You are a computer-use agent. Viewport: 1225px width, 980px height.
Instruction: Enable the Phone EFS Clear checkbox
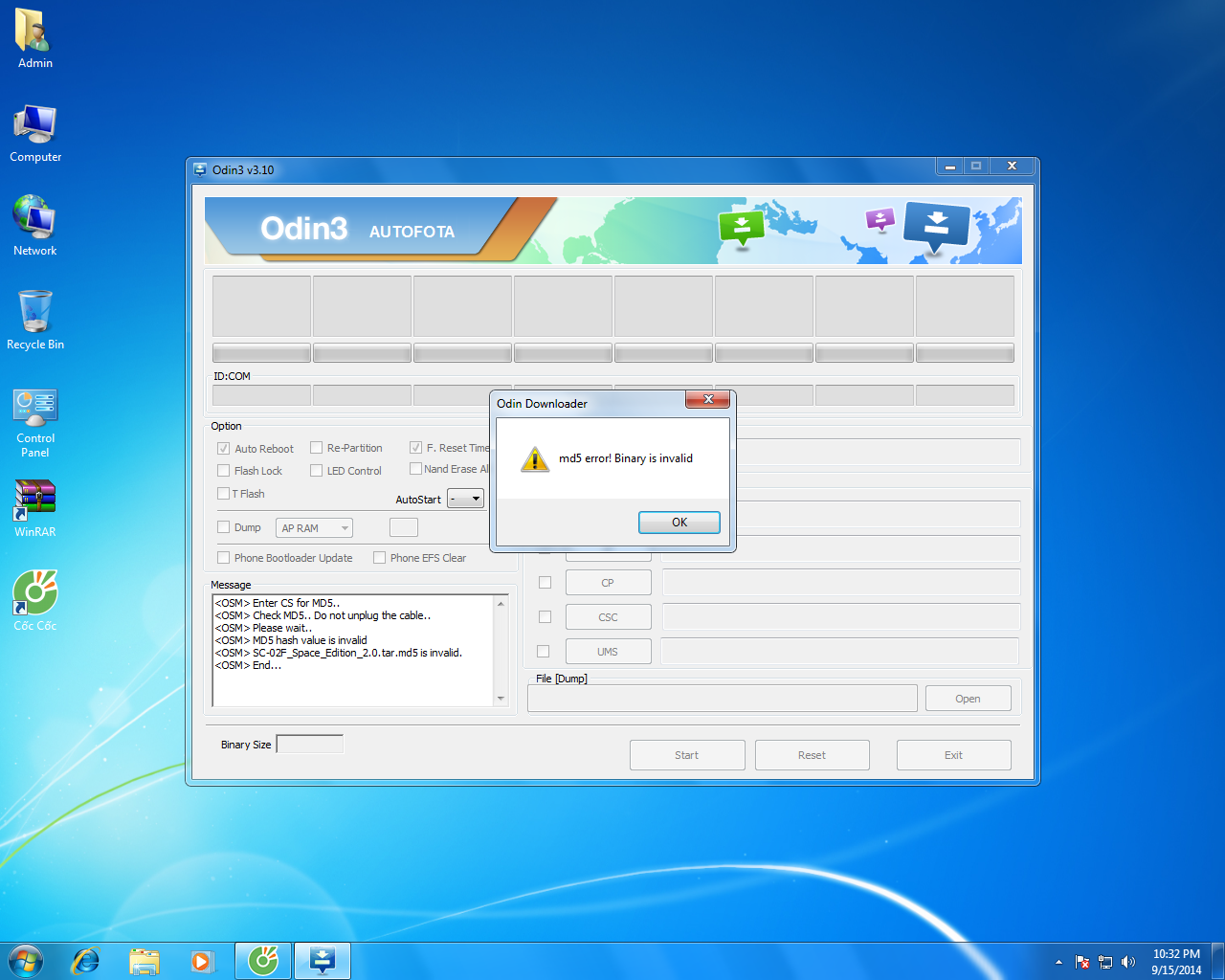pos(379,557)
